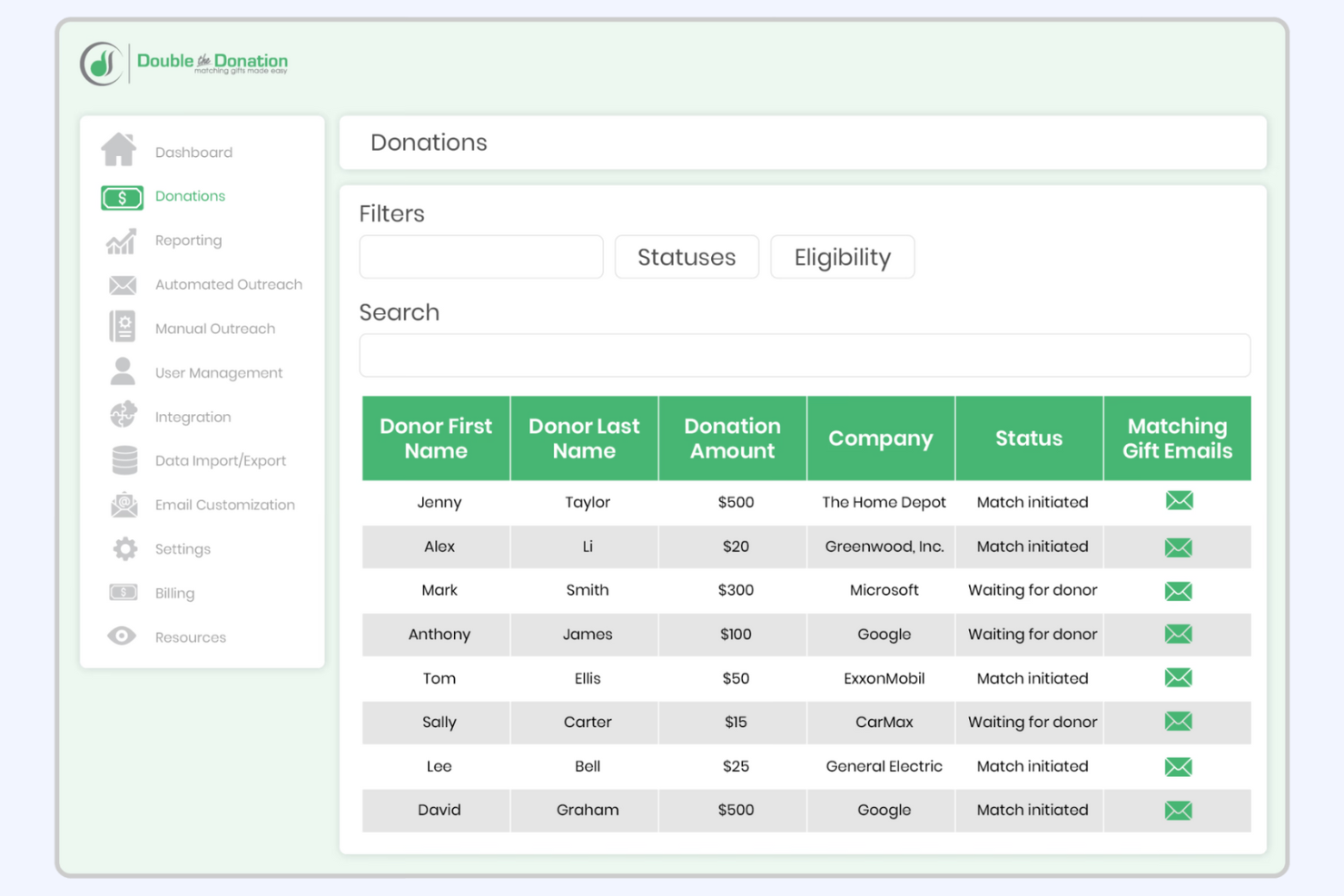Click the Settings gear icon

click(x=125, y=548)
